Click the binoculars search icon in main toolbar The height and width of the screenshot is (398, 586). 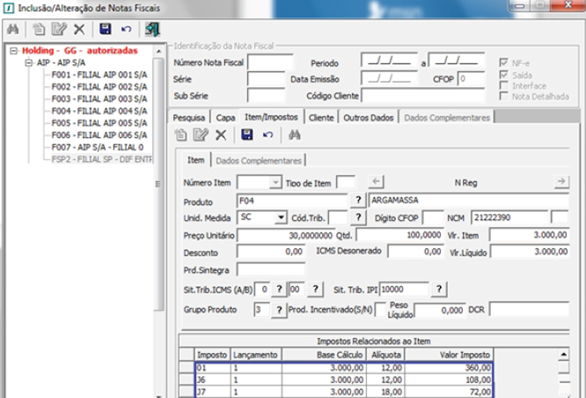click(13, 29)
